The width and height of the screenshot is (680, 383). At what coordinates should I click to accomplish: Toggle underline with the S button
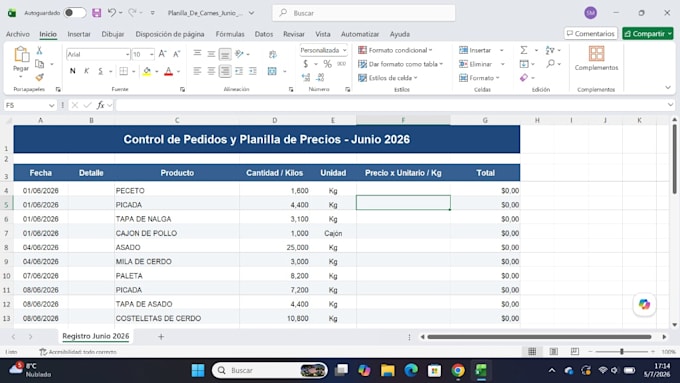tap(100, 71)
